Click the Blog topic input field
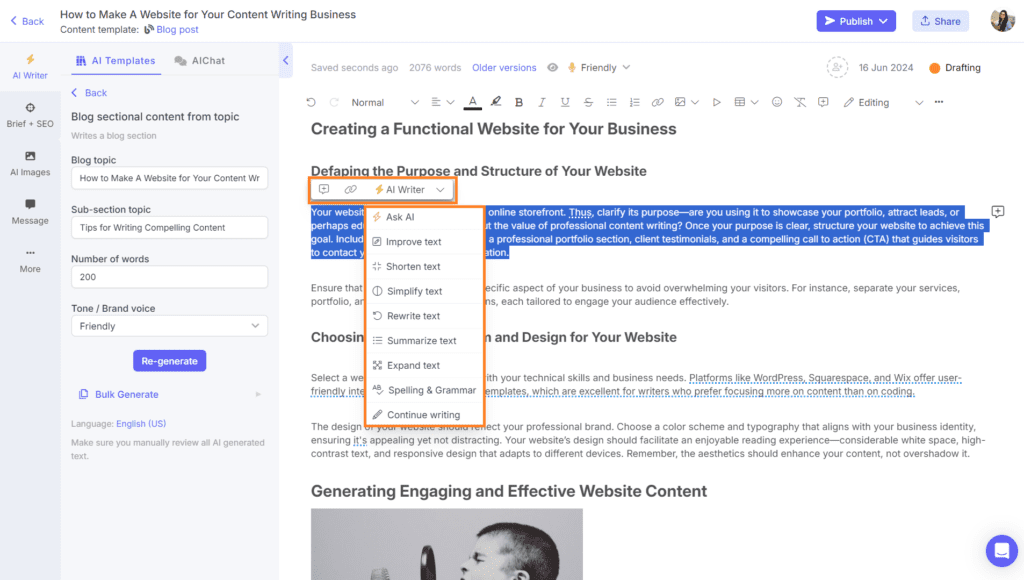Image resolution: width=1024 pixels, height=580 pixels. 169,178
